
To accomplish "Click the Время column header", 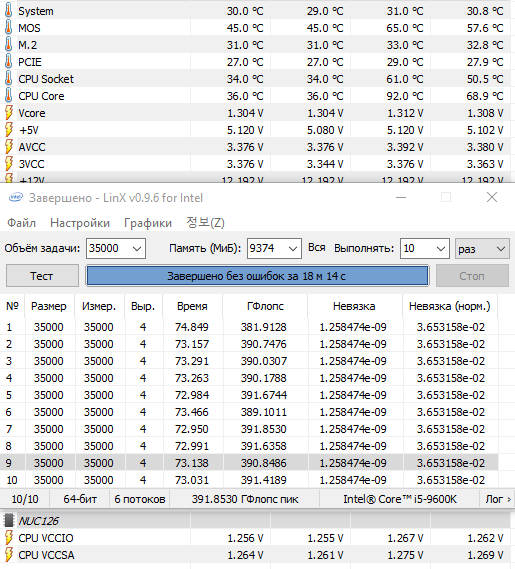I will point(192,306).
